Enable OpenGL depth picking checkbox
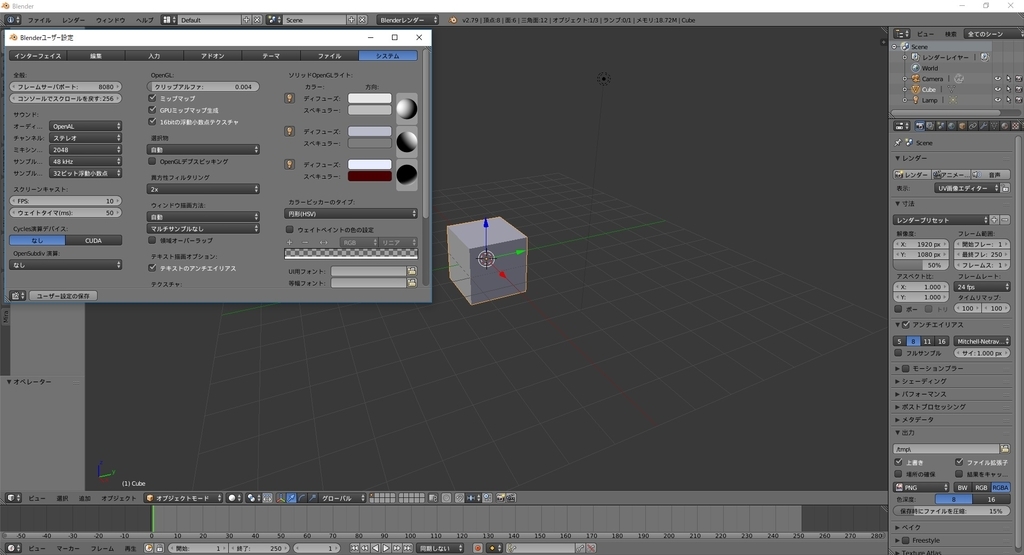This screenshot has height=555, width=1024. [152, 161]
